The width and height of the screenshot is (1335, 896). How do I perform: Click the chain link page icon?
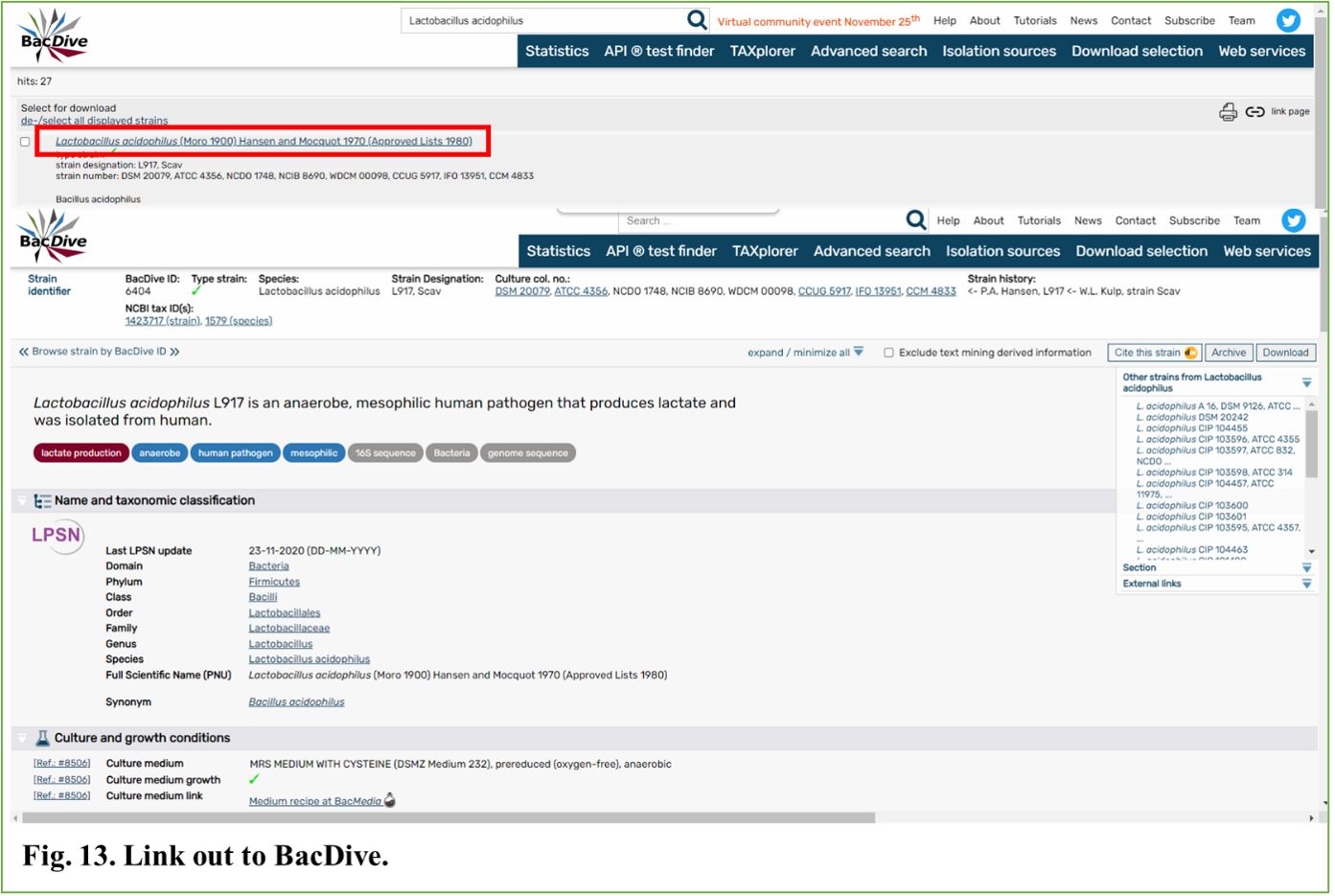pos(1254,112)
